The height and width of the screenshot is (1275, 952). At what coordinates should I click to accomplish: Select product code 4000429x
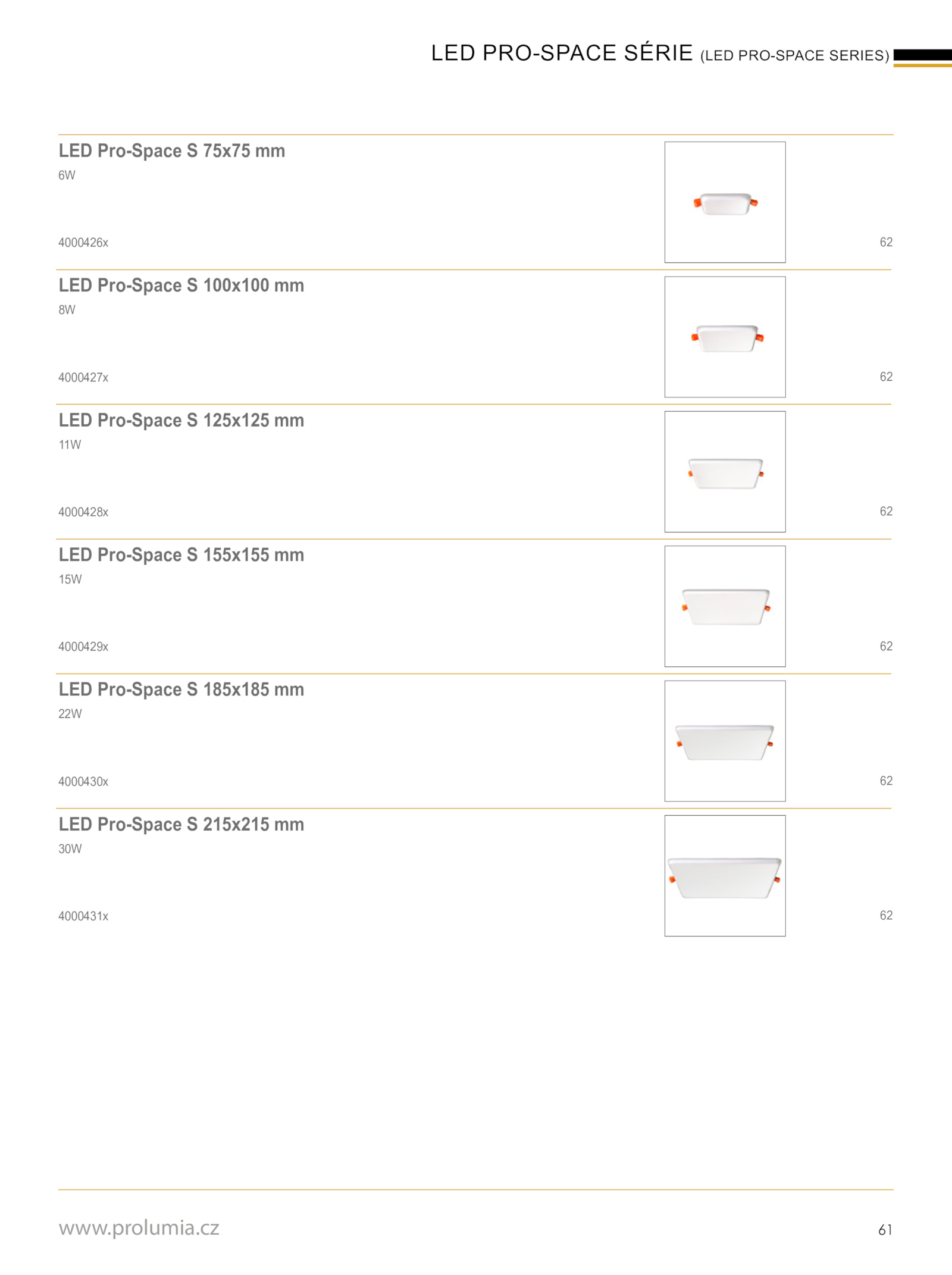(83, 647)
